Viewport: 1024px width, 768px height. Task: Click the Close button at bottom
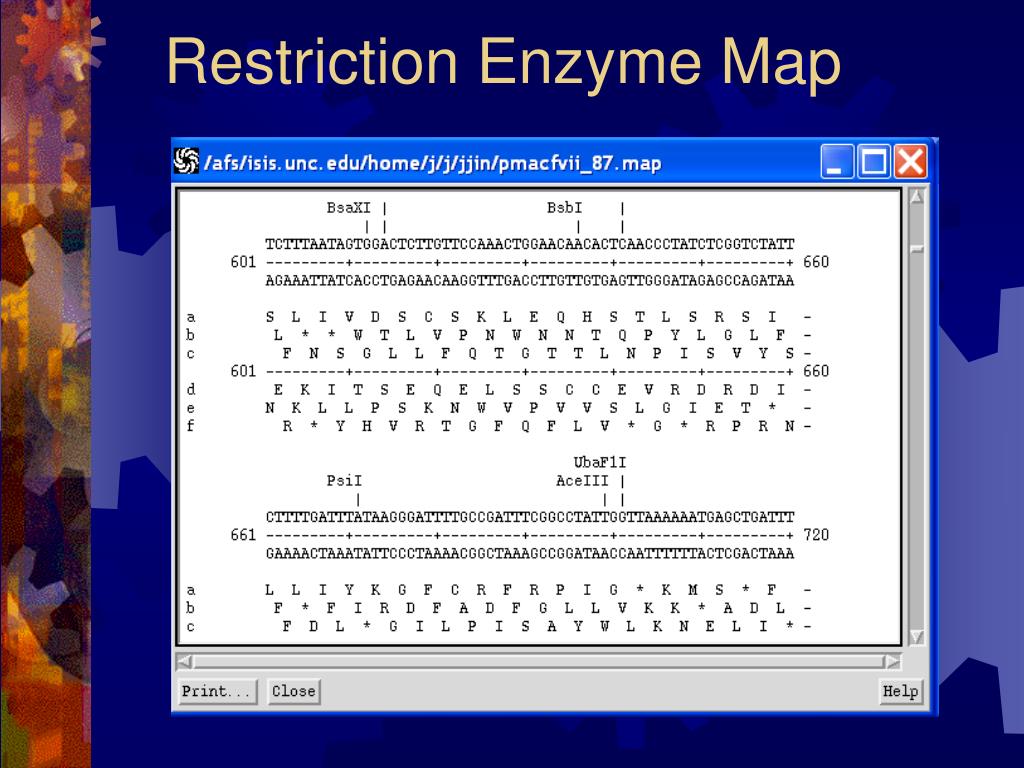click(x=293, y=692)
